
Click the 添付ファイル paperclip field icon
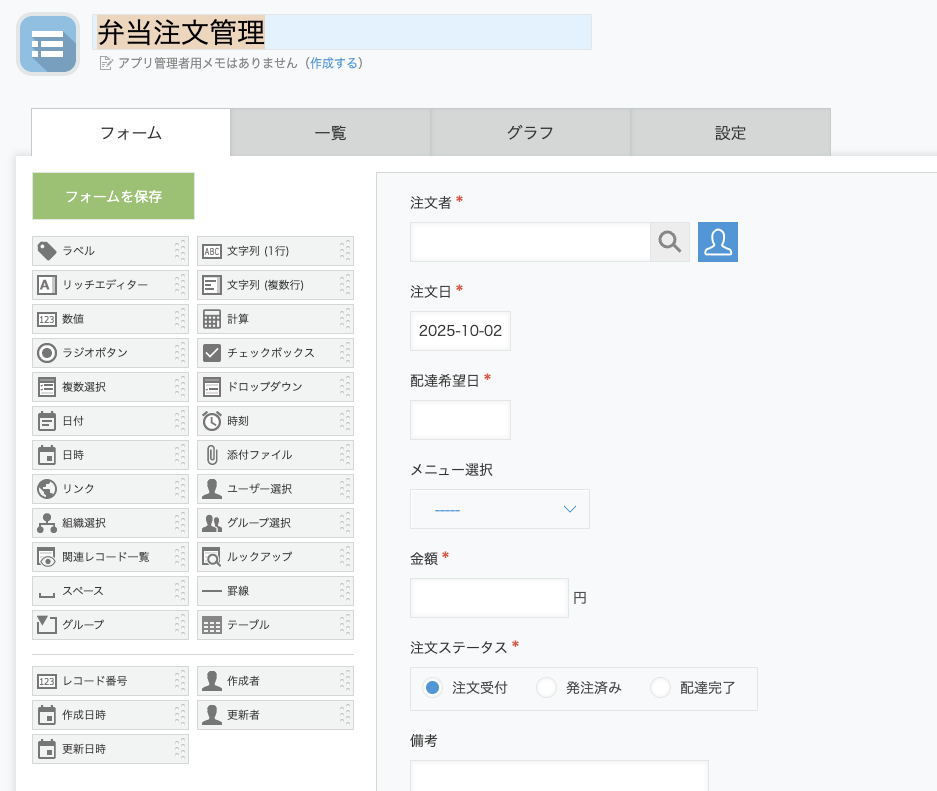tap(212, 455)
